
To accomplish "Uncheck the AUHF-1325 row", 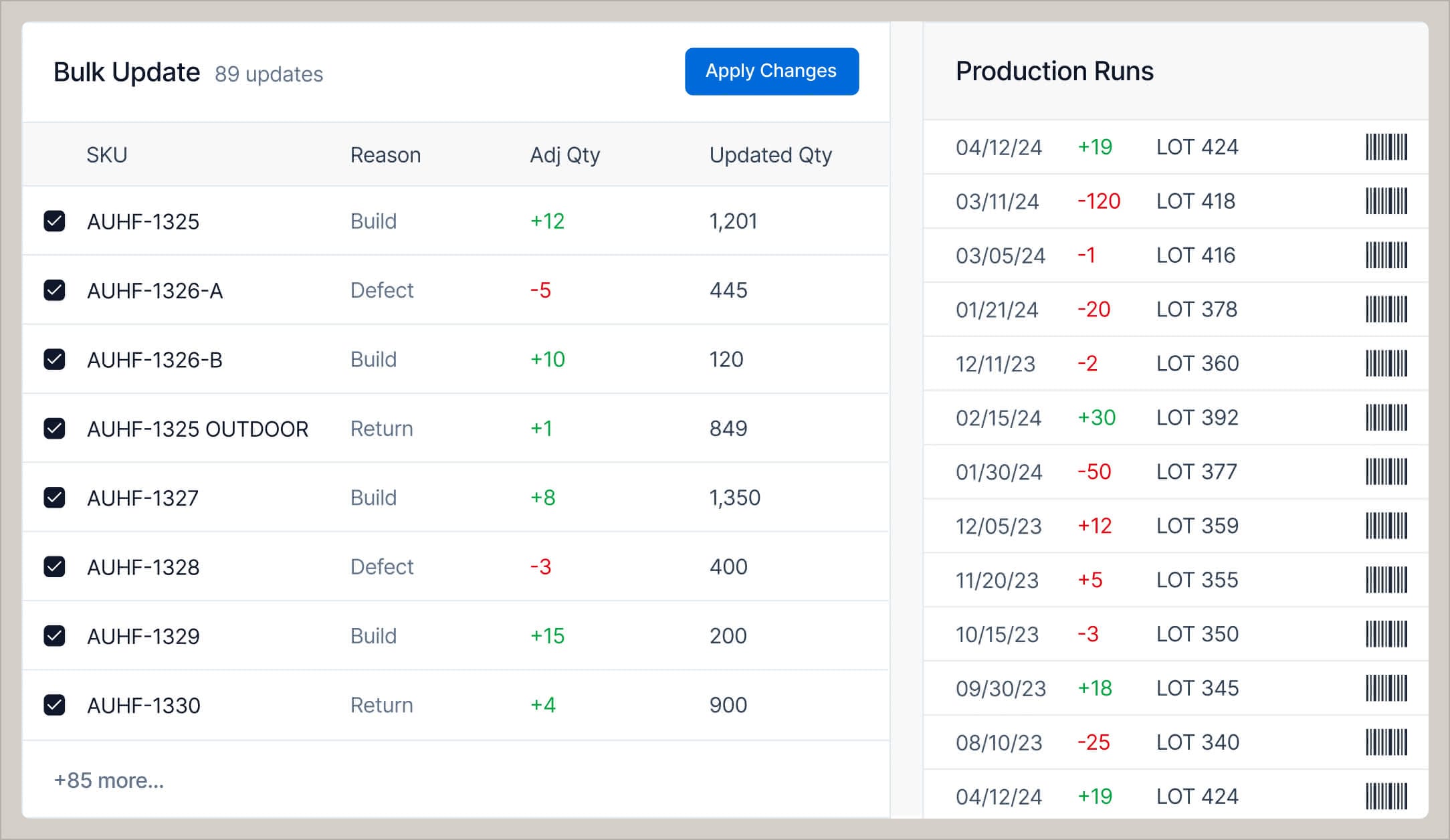I will 54,221.
